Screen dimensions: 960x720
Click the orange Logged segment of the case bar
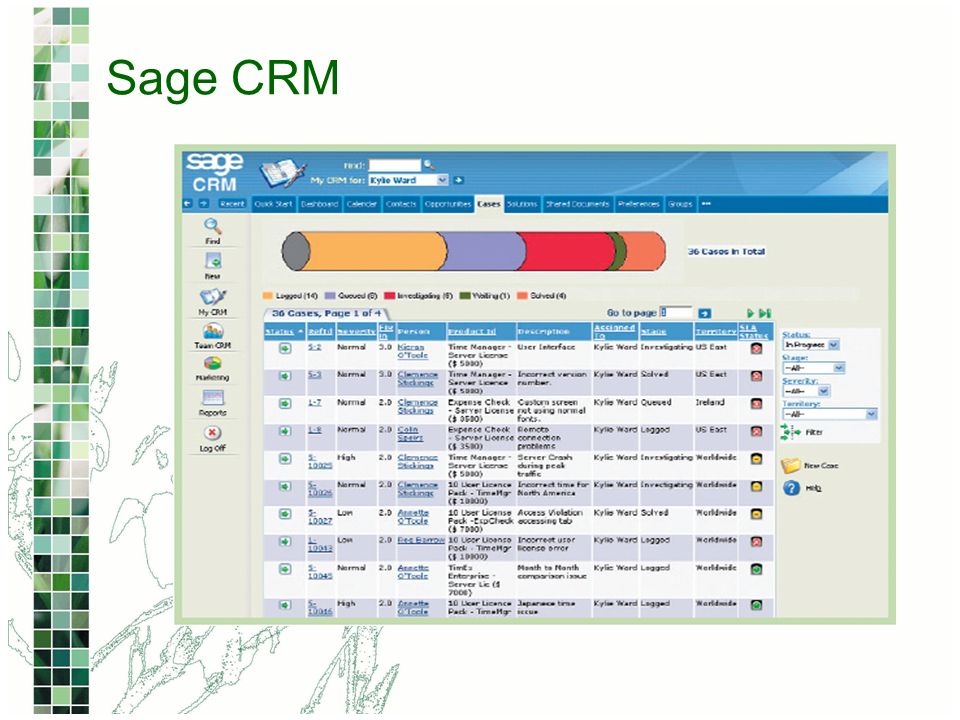pyautogui.click(x=377, y=251)
